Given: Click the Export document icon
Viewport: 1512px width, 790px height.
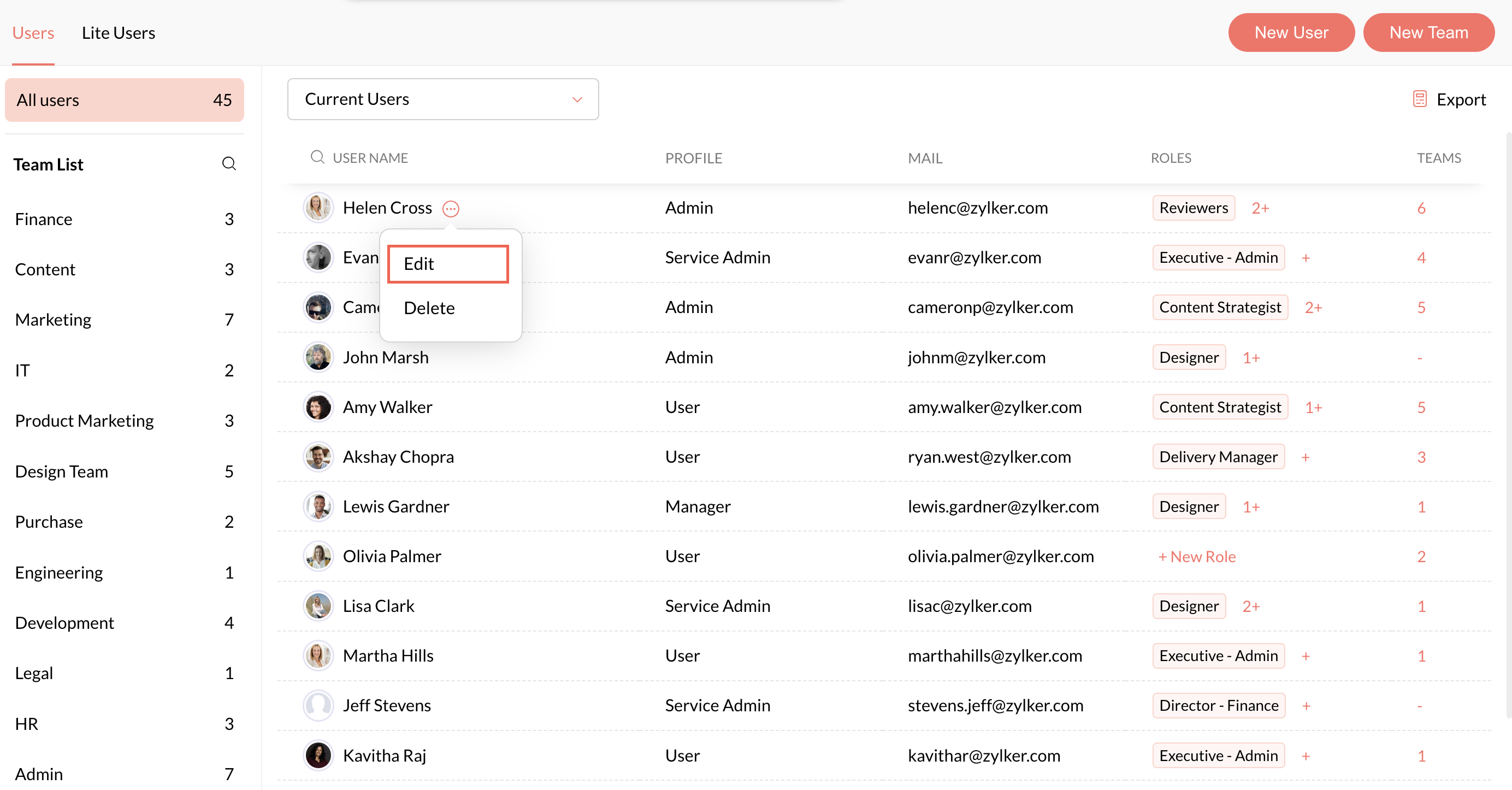Looking at the screenshot, I should point(1419,99).
